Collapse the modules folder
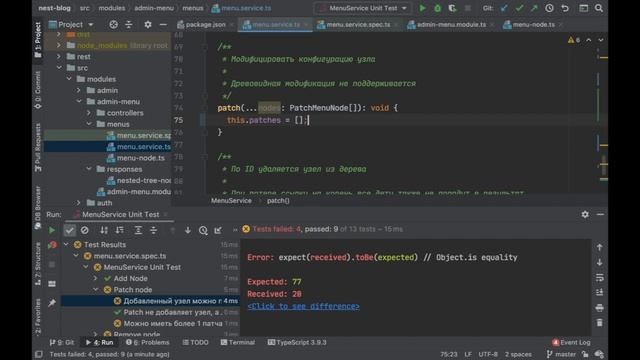 69,79
